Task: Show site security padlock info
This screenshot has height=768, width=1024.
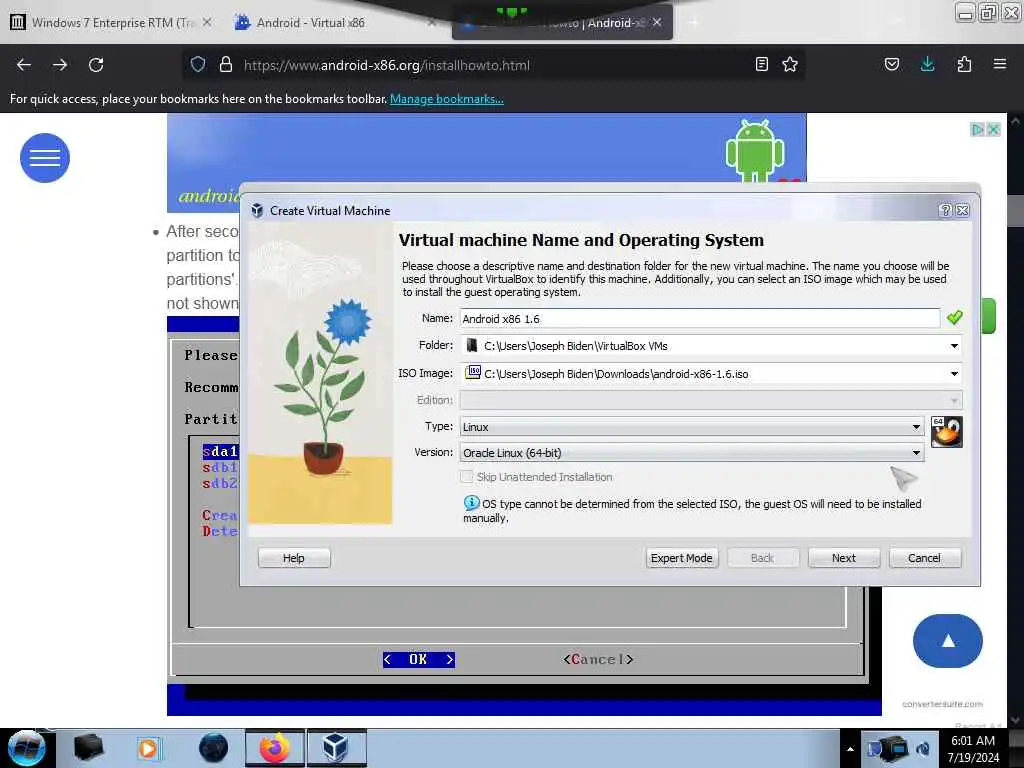Action: click(x=226, y=64)
